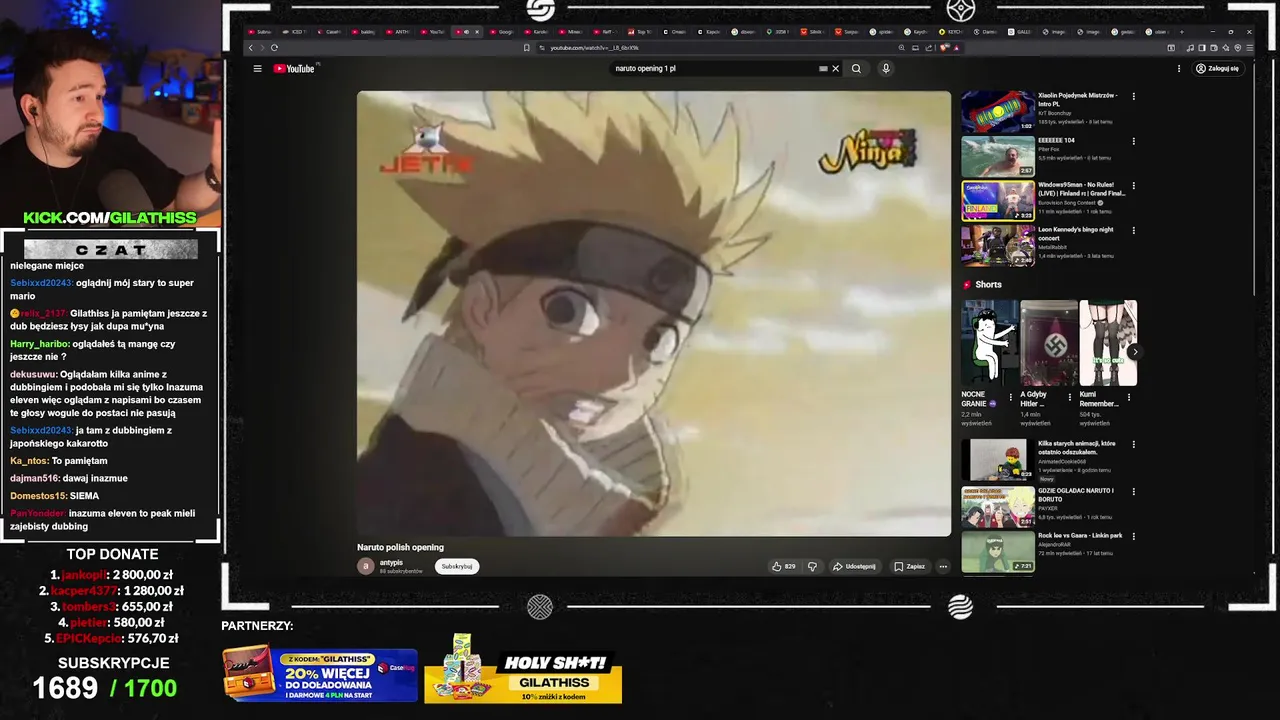The height and width of the screenshot is (720, 1280).
Task: Click the browser back arrow
Action: (251, 48)
